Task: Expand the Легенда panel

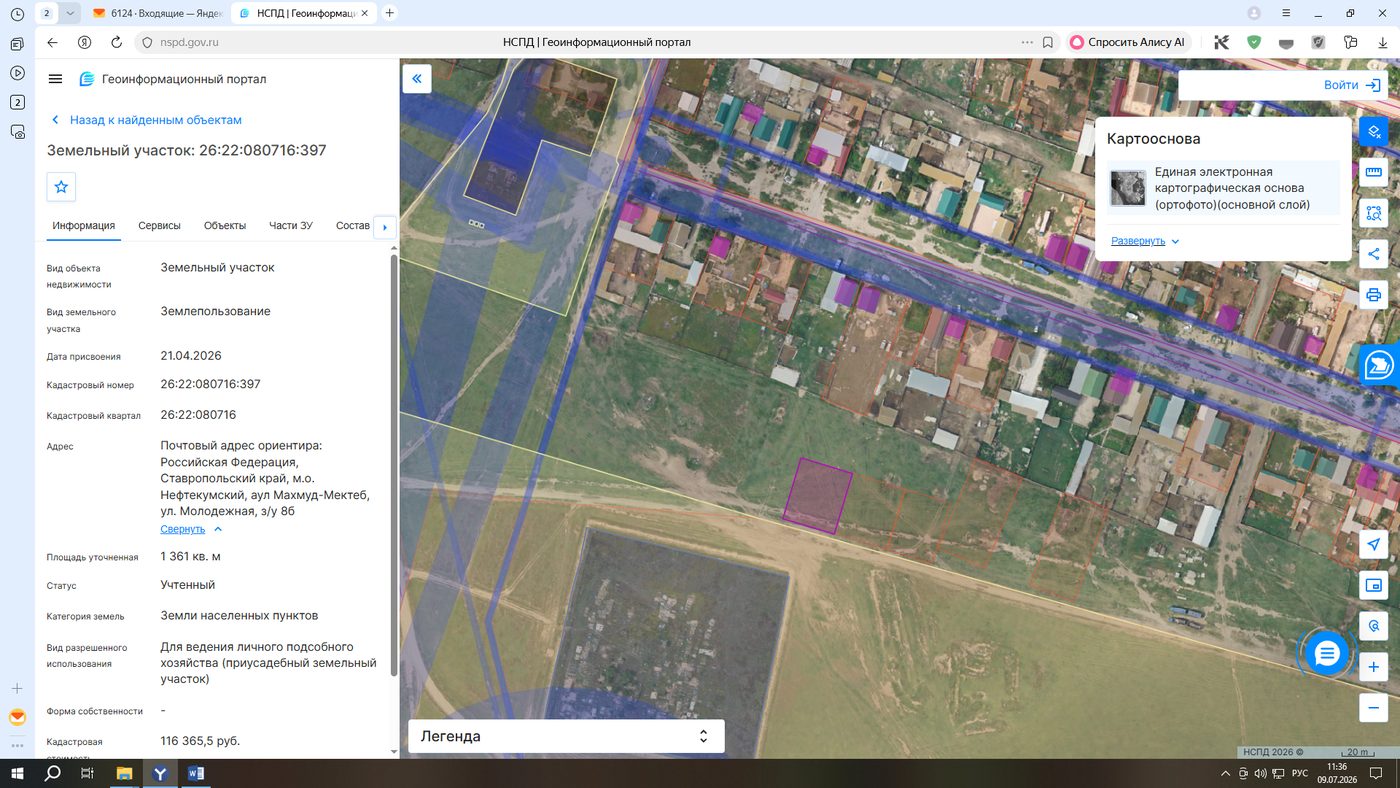Action: [x=566, y=736]
